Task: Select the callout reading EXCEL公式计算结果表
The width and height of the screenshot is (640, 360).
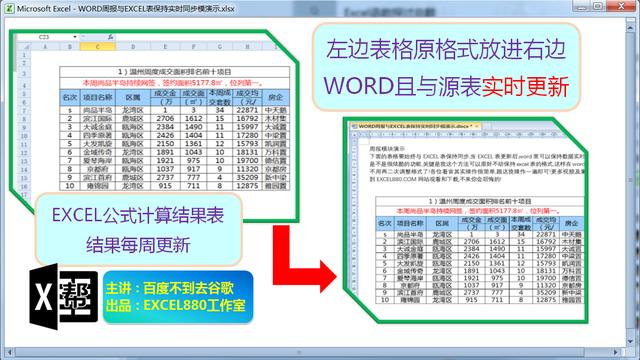Action: [138, 229]
